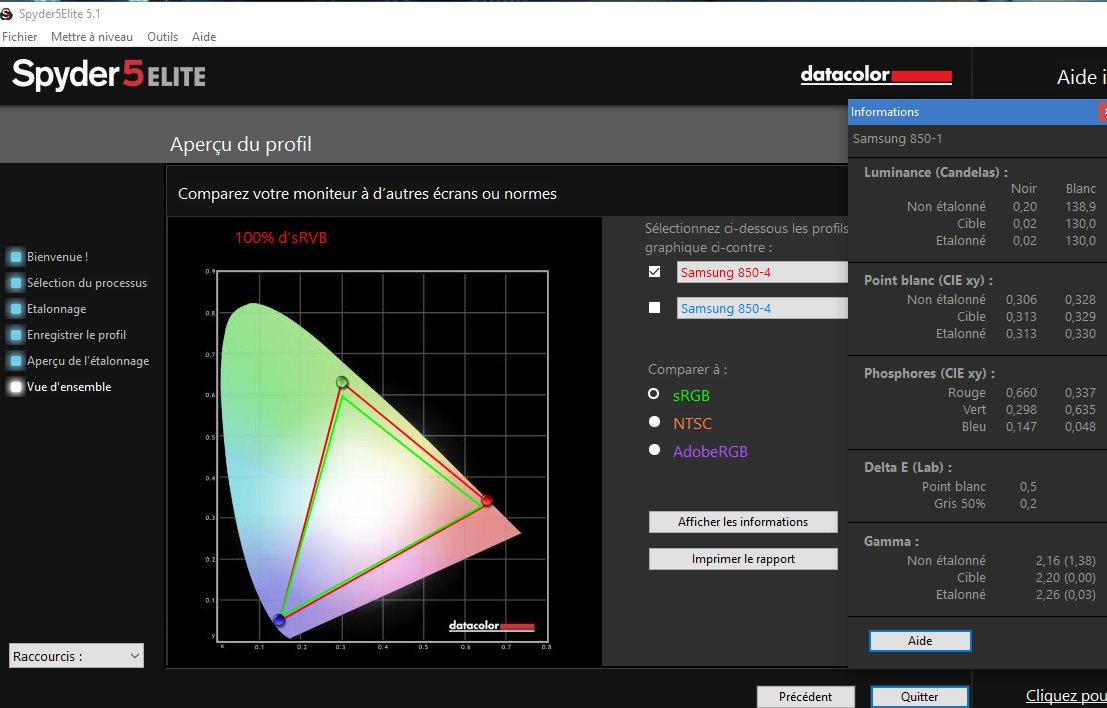1107x708 pixels.
Task: Click the sRGB green label text
Action: click(691, 395)
